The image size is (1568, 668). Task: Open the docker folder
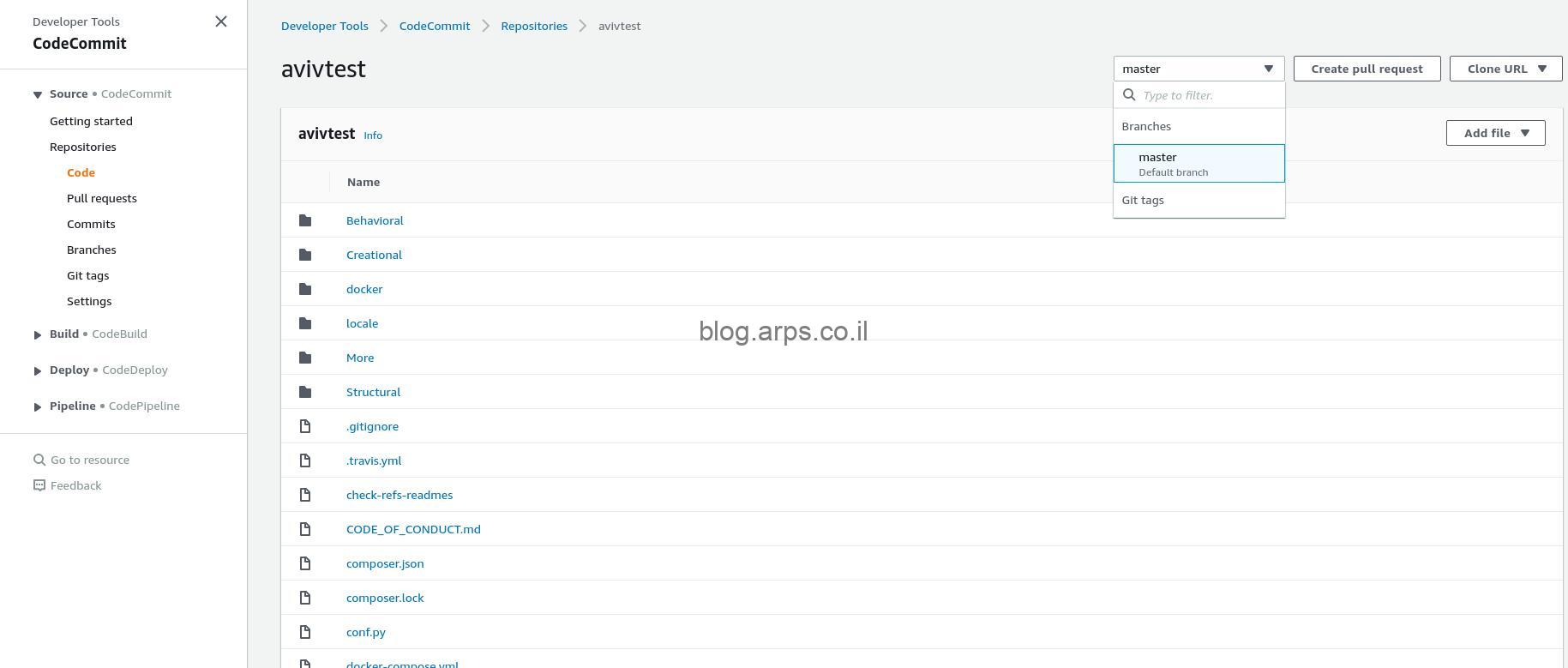click(364, 289)
